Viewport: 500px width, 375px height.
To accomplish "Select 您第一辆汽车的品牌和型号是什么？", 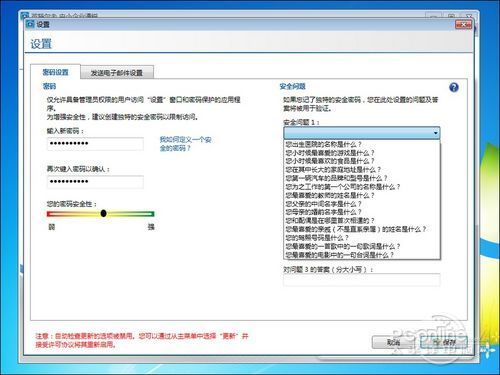I will click(x=362, y=178).
